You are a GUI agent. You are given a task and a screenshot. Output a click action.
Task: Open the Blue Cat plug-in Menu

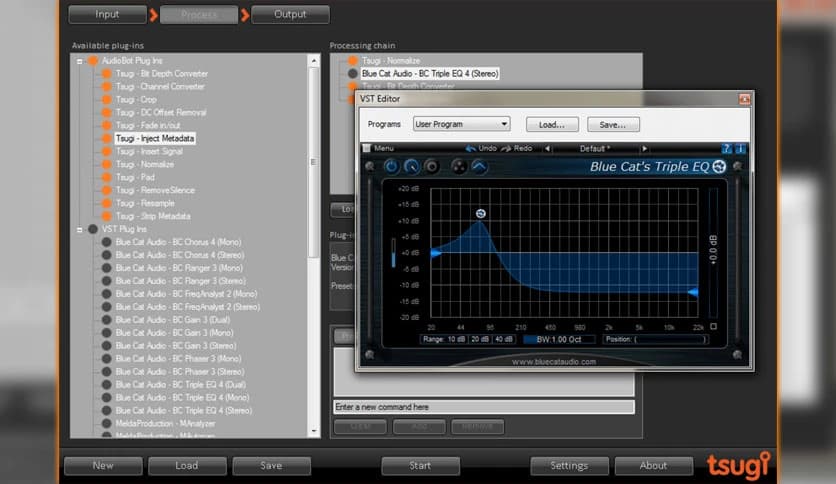point(383,148)
